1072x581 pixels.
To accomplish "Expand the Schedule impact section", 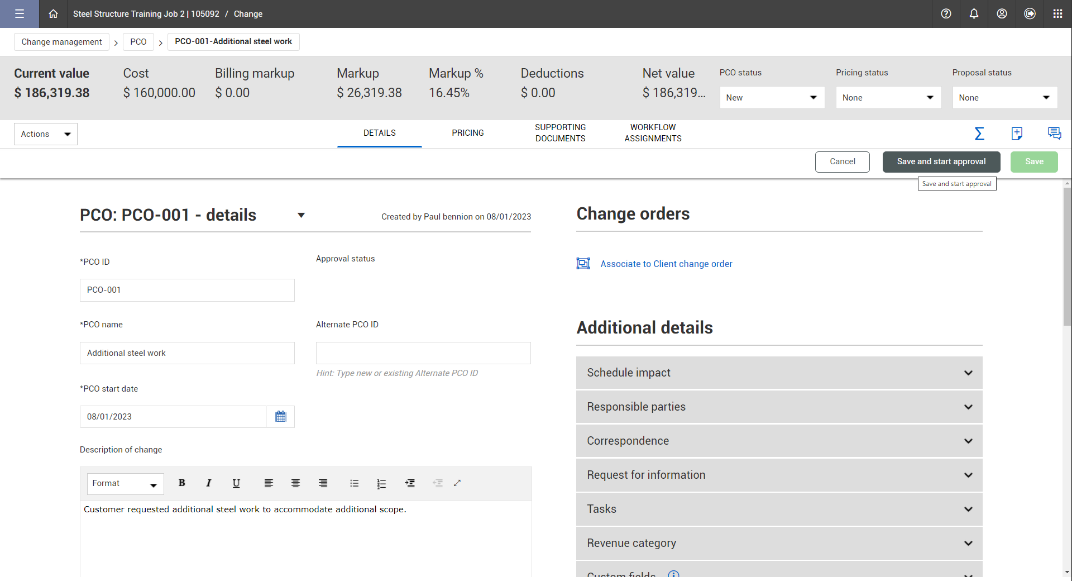I will [x=779, y=373].
